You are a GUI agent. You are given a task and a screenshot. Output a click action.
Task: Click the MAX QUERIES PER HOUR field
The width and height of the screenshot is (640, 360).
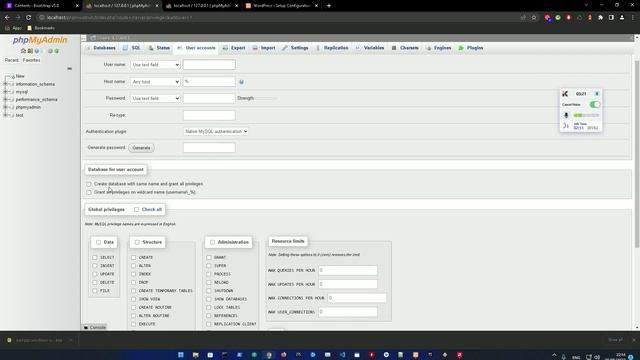(348, 270)
